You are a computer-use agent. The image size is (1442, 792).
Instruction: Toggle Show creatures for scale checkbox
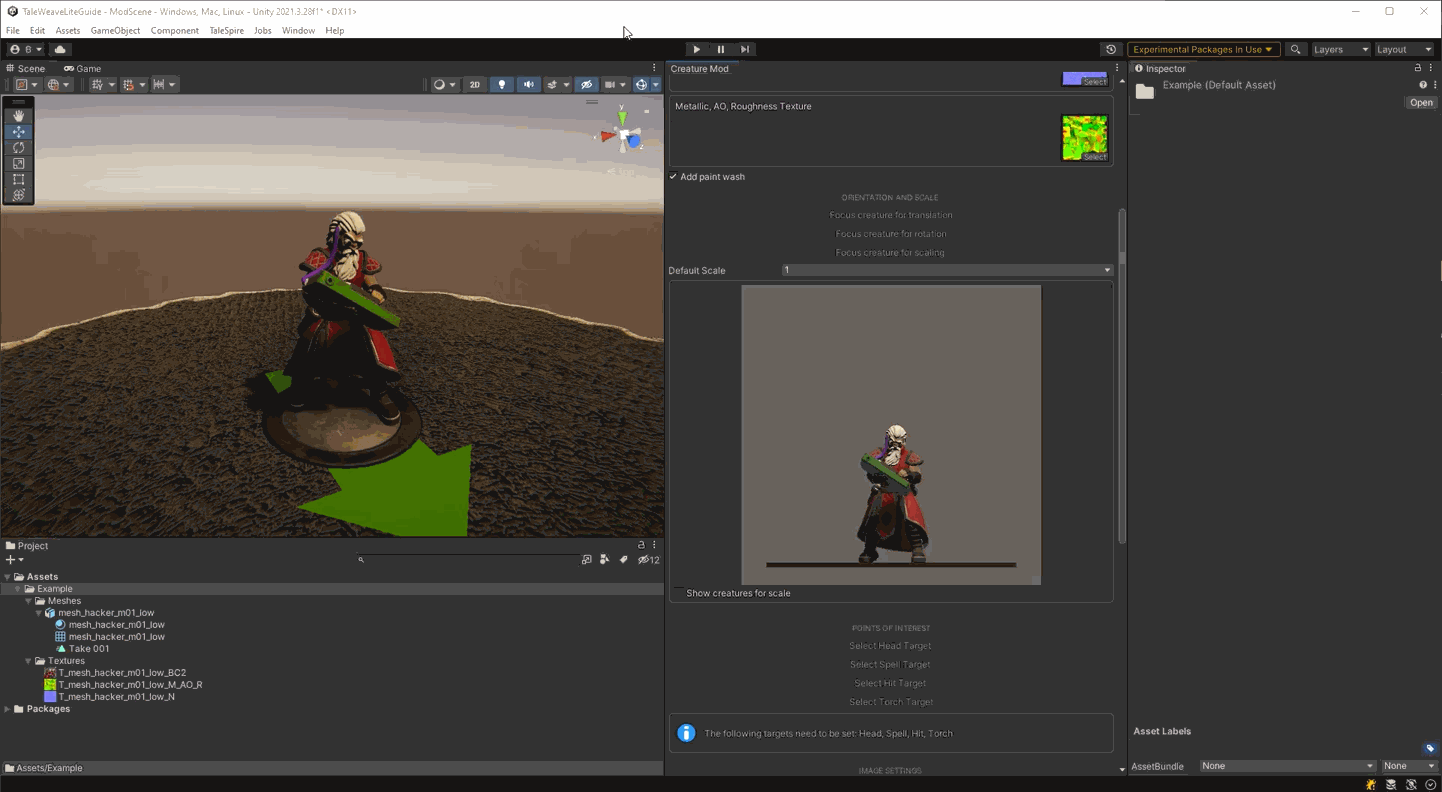coord(680,593)
